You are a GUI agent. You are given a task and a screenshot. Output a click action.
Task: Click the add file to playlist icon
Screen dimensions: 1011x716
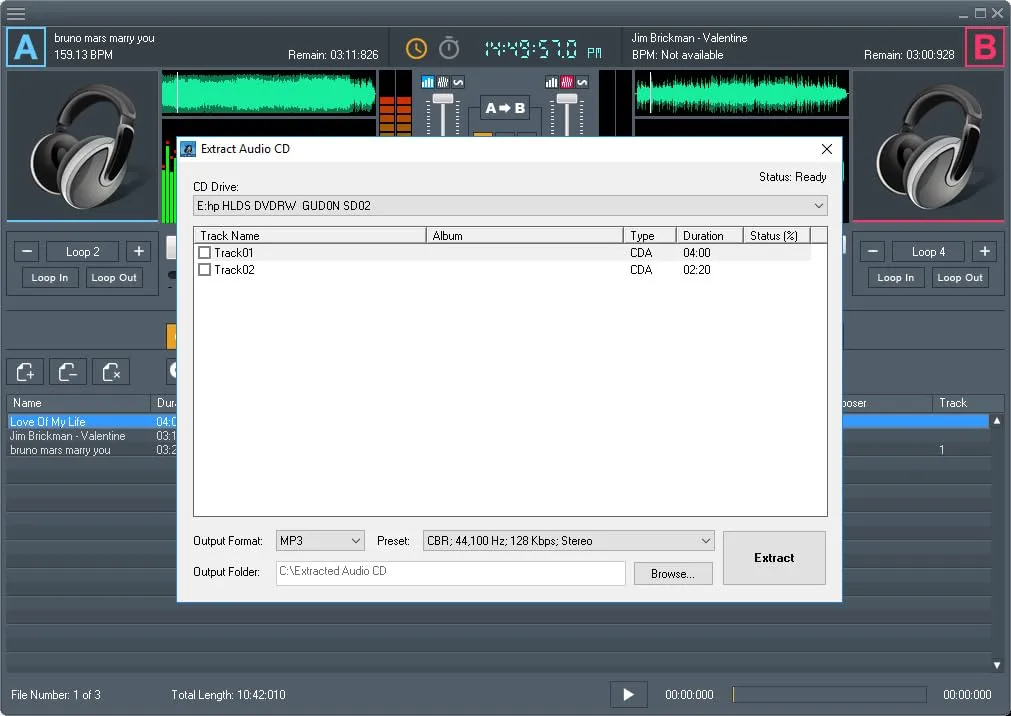coord(25,371)
